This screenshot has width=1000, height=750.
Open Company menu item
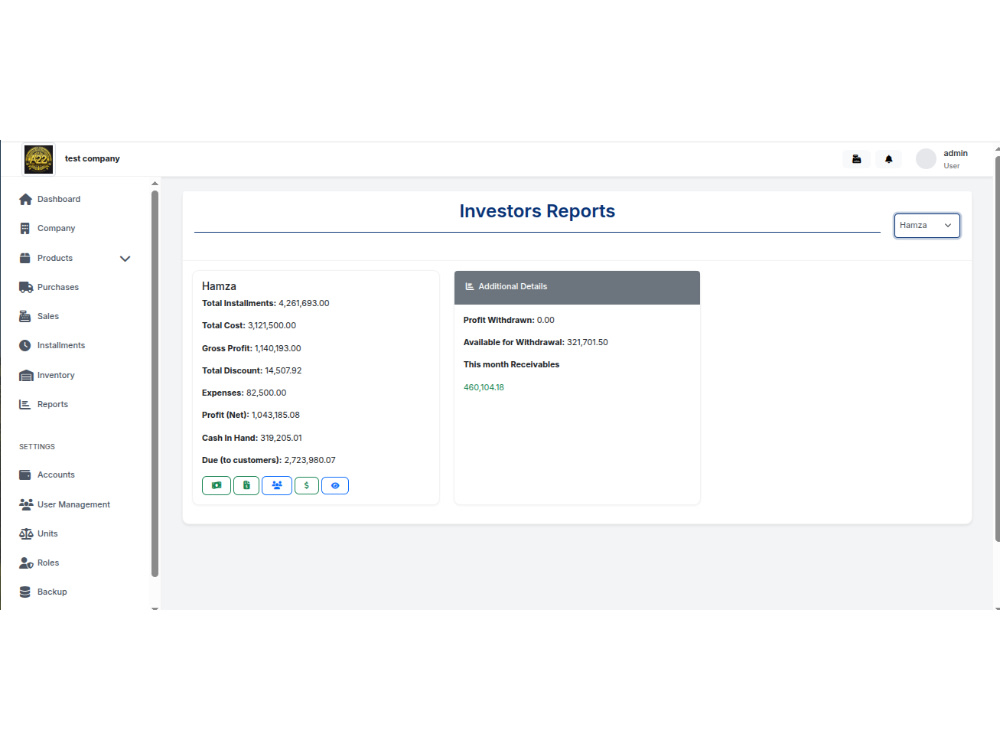coord(56,228)
